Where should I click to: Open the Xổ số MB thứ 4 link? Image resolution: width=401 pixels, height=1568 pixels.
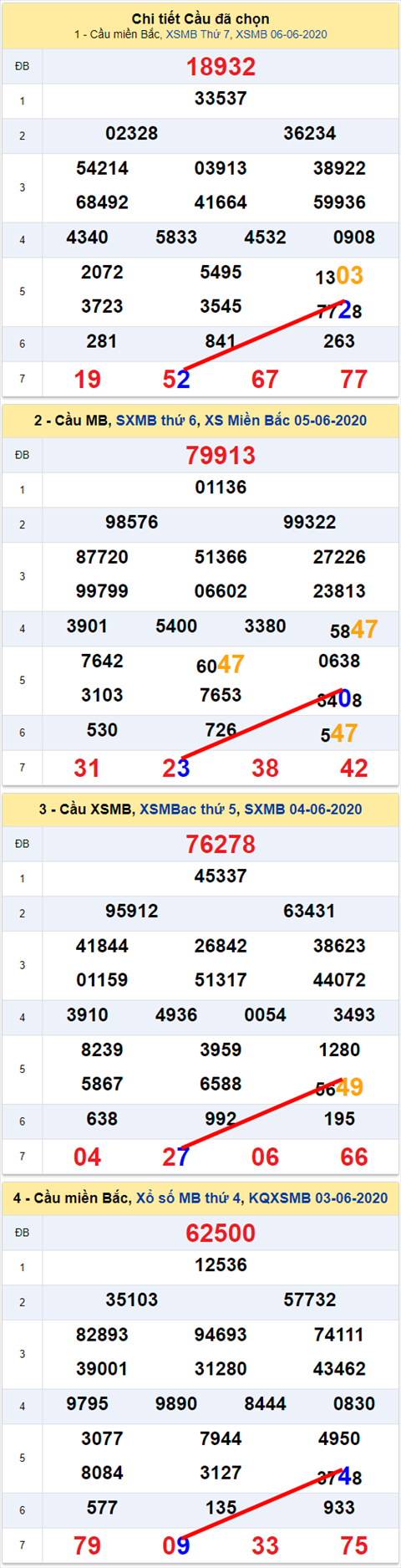coord(189,1198)
